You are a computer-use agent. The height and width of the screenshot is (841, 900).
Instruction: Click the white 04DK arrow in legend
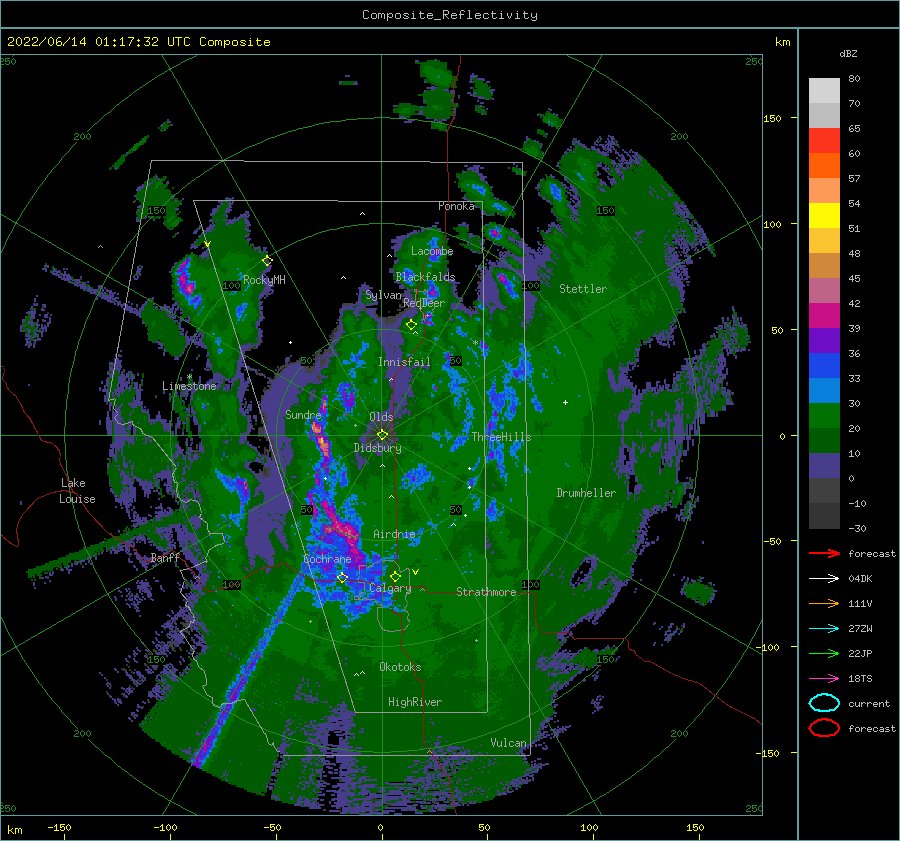click(824, 578)
